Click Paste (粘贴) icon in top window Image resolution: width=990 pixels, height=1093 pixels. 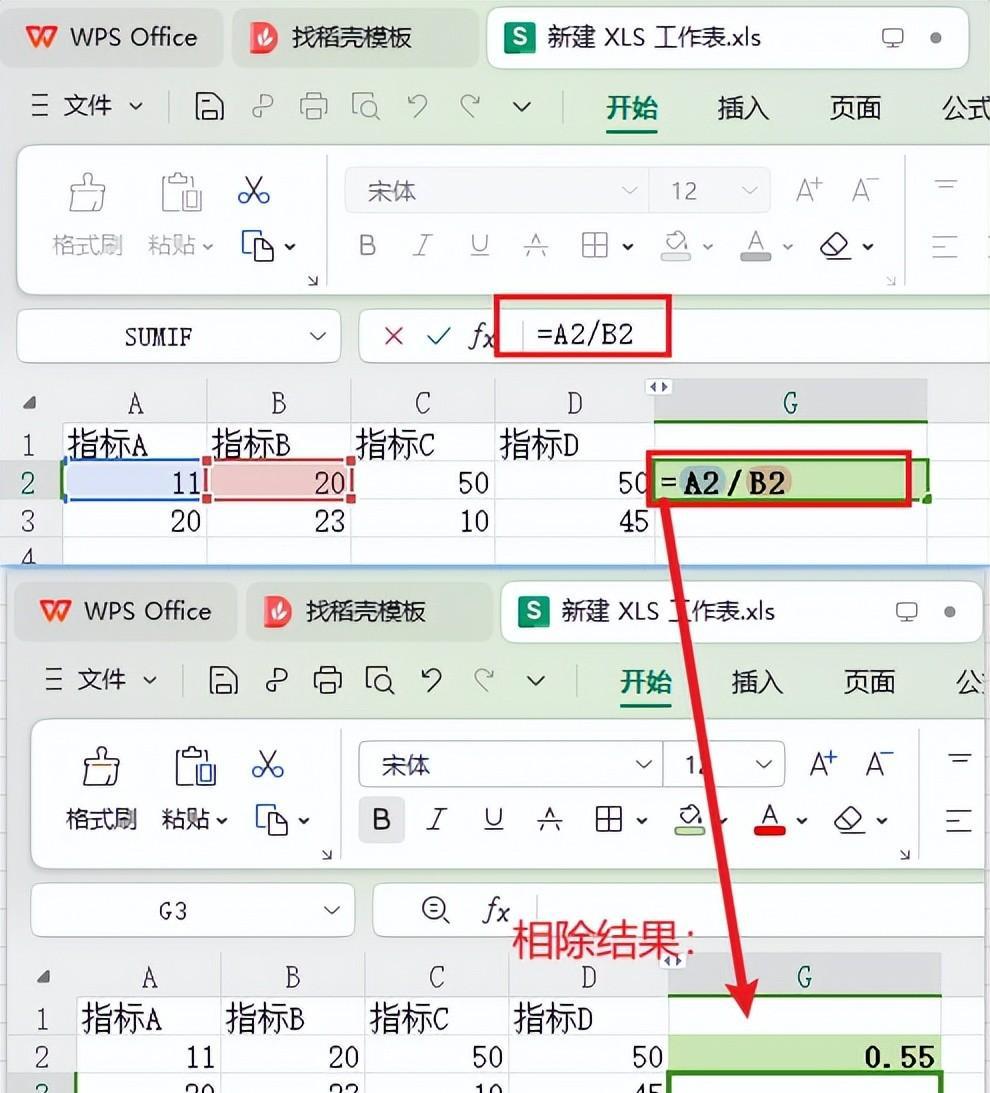coord(181,192)
